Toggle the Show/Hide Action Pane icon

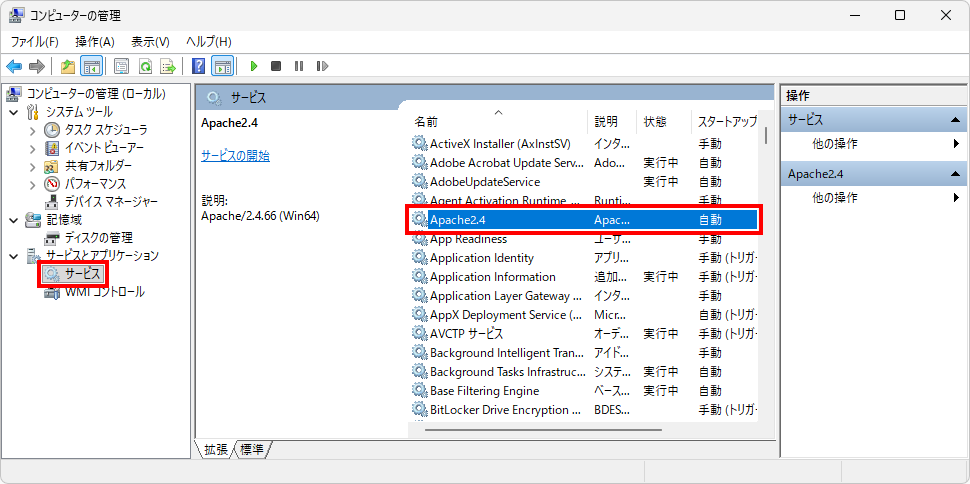[222, 66]
